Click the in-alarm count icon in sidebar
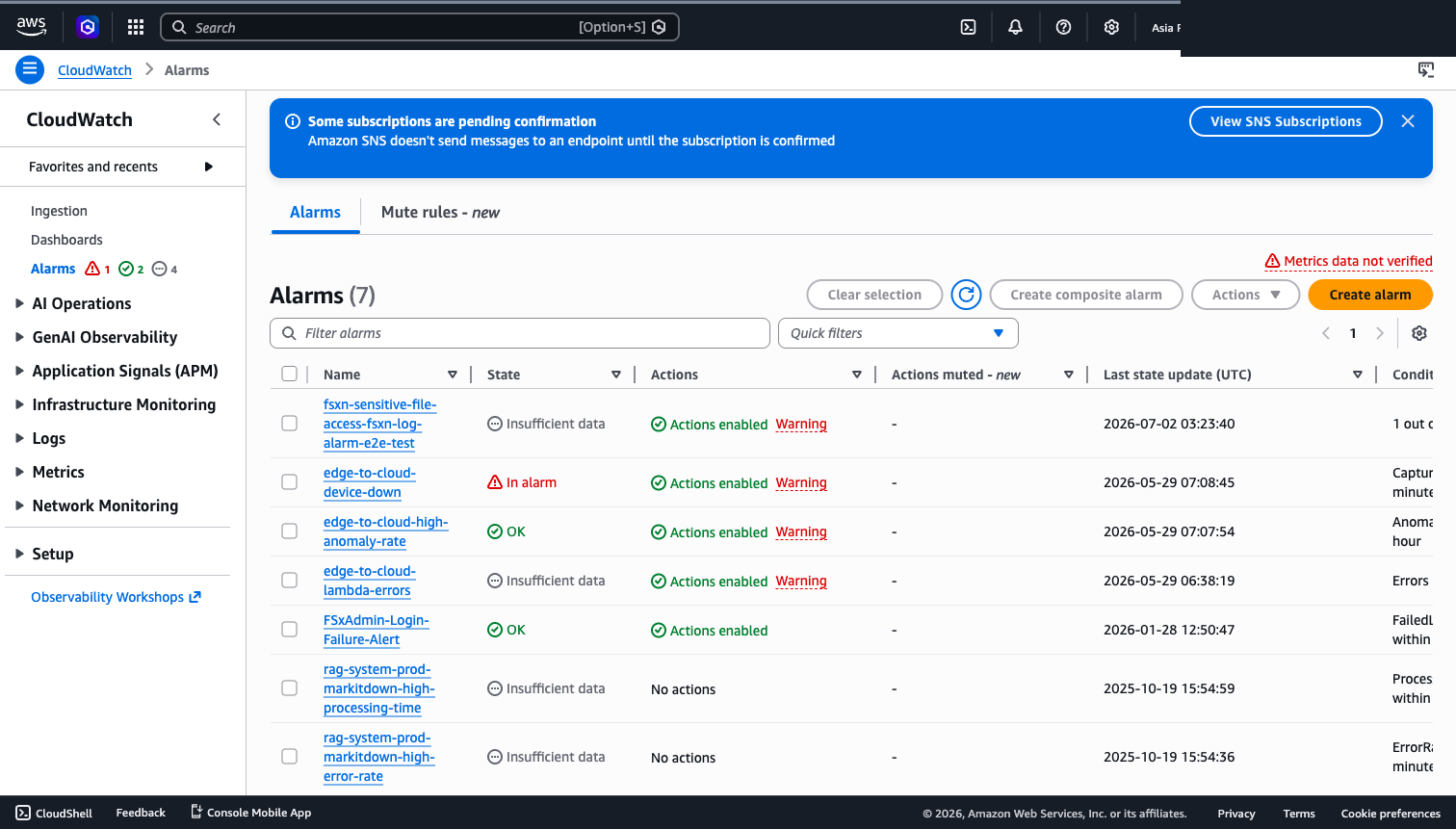The image size is (1456, 829). pyautogui.click(x=92, y=269)
